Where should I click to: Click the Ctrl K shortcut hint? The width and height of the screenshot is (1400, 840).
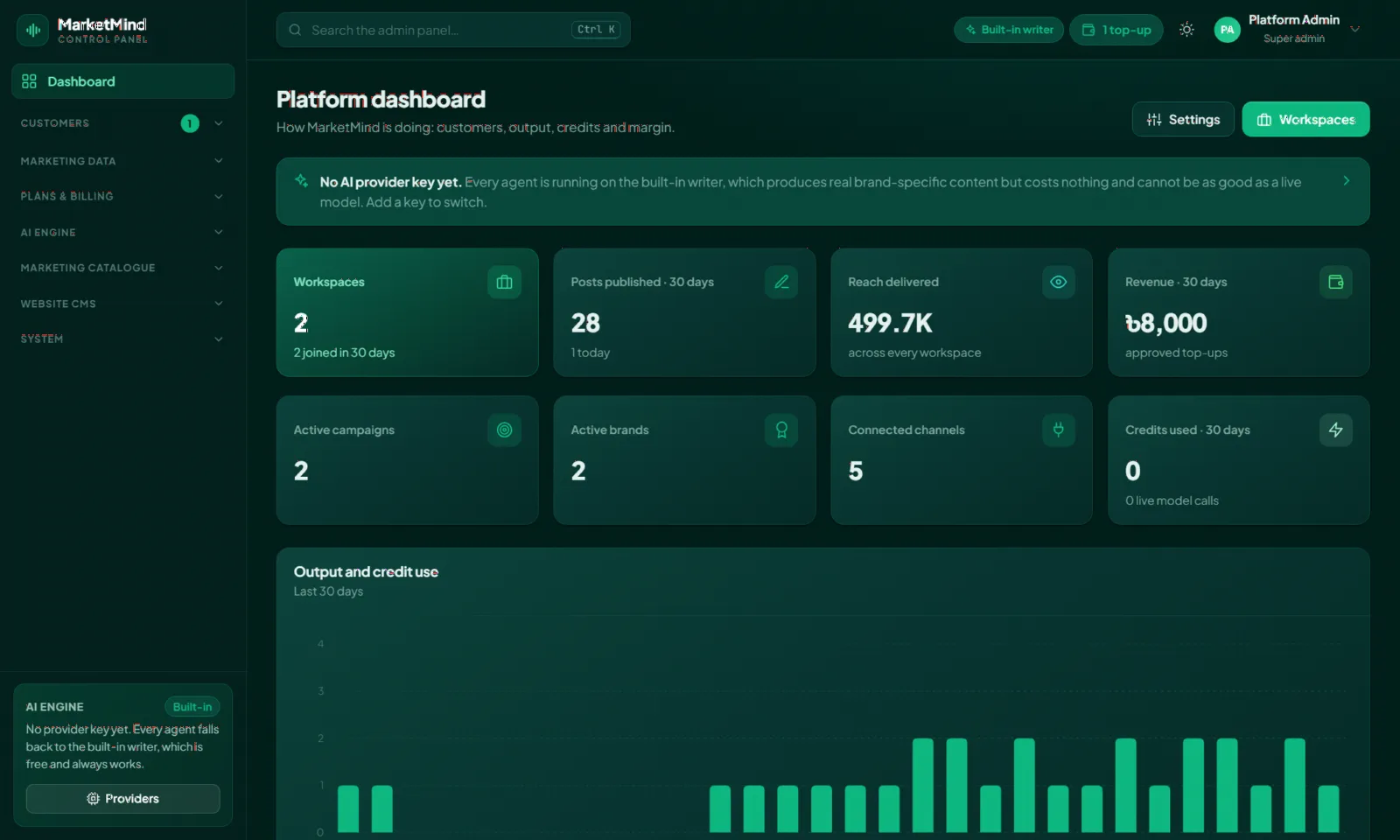click(596, 30)
